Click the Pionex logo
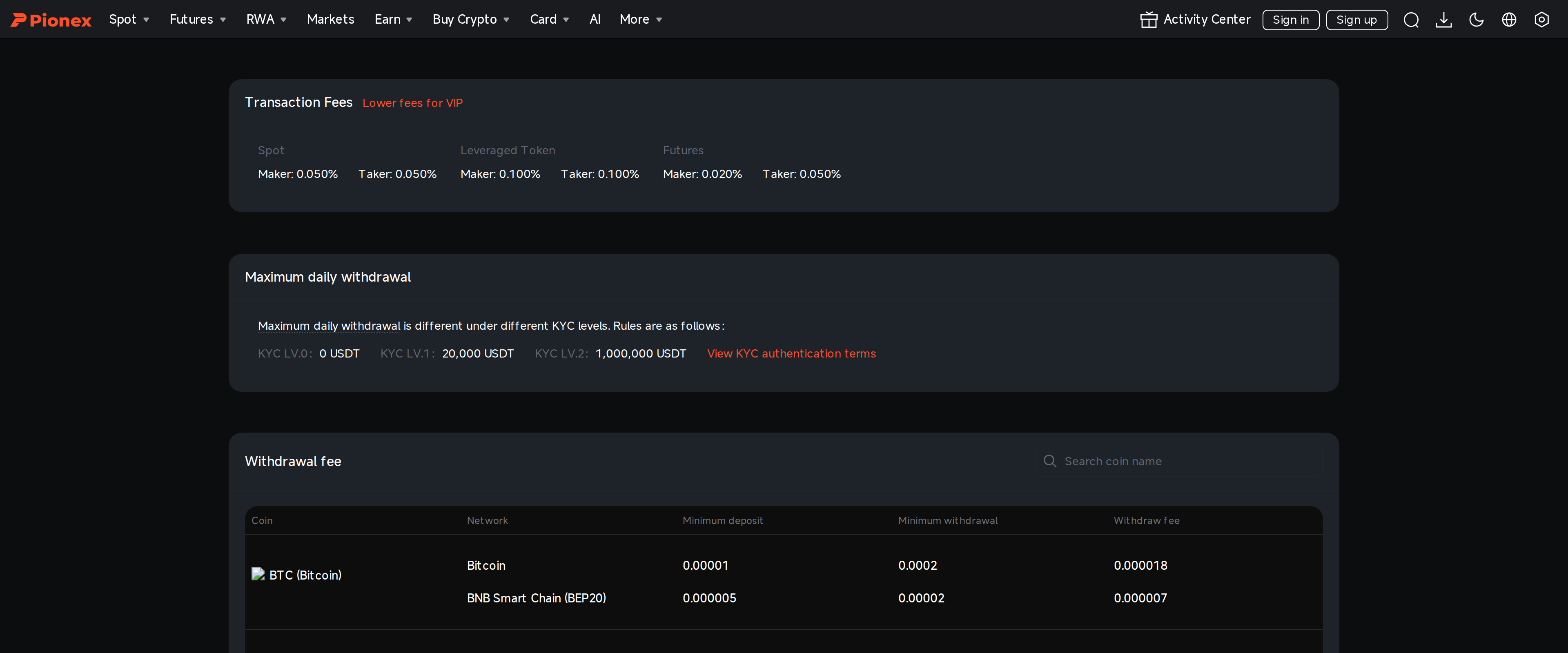 [x=51, y=20]
